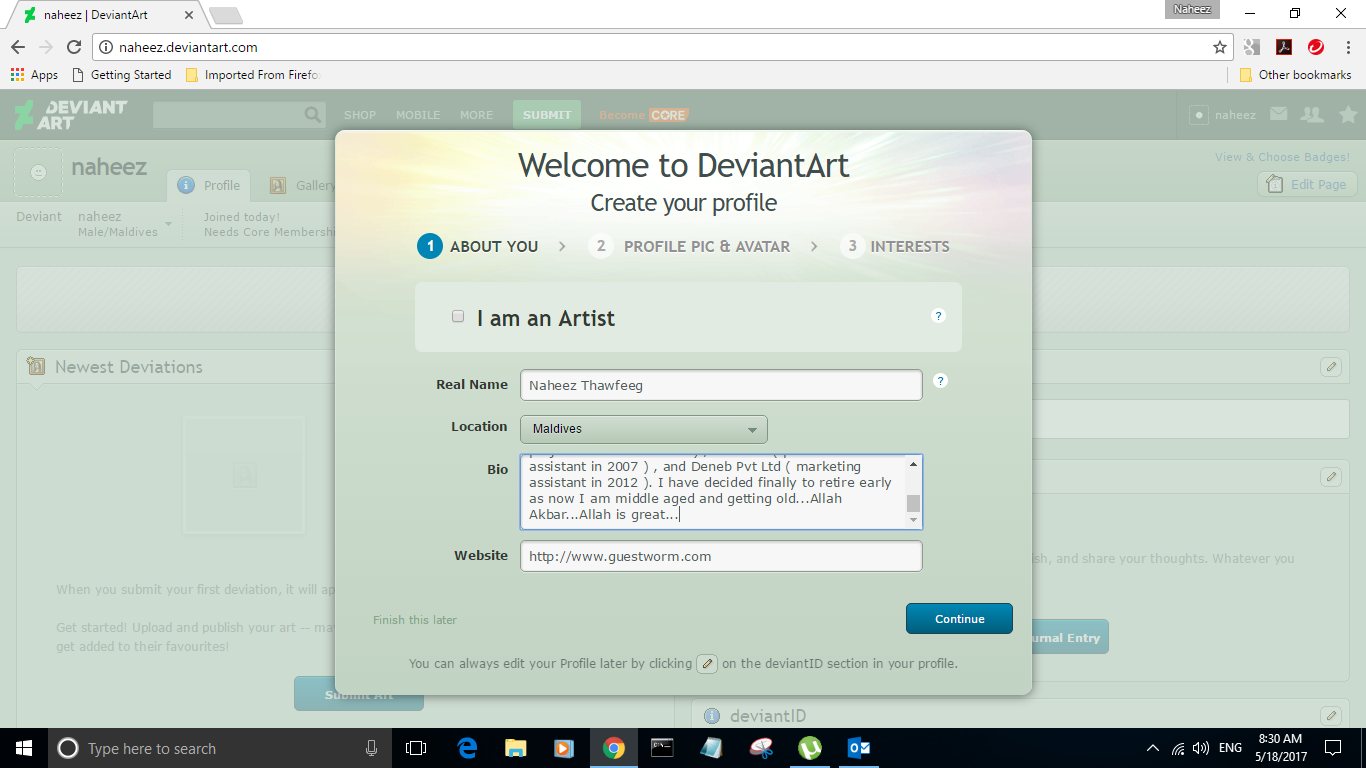This screenshot has width=1366, height=768.
Task: Click the Trend Micro extension icon
Action: (x=1316, y=47)
